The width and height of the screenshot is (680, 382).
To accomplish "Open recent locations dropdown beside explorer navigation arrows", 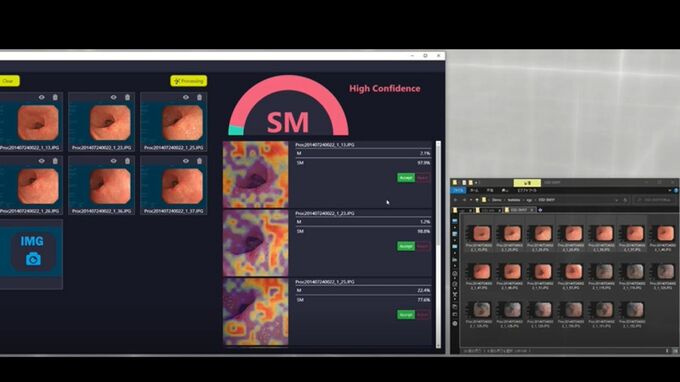I will point(471,200).
